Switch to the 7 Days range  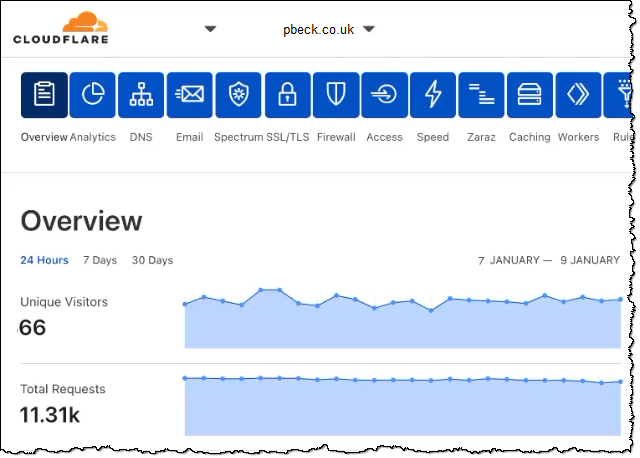click(x=100, y=260)
